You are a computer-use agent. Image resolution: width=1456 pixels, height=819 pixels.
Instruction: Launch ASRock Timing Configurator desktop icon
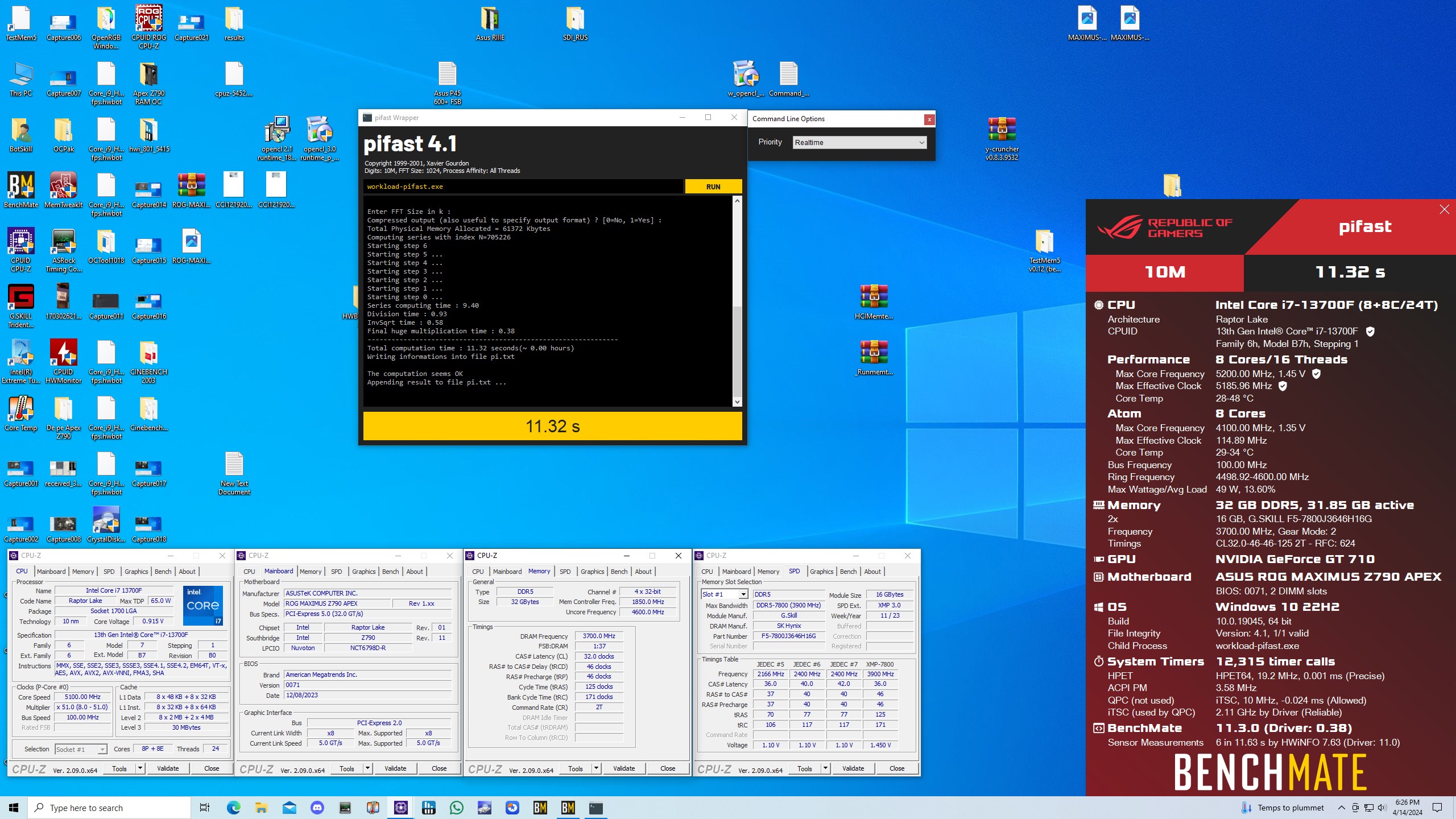click(63, 250)
